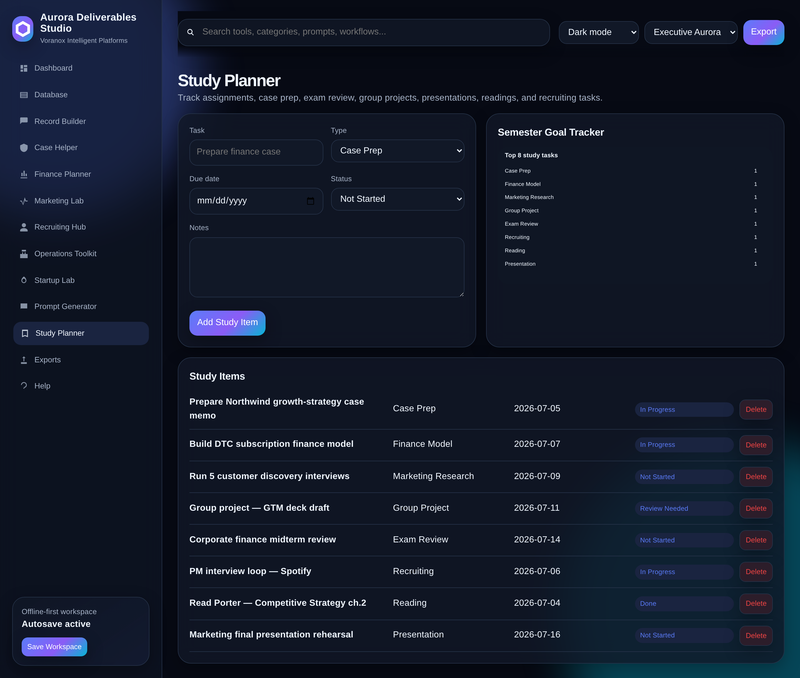Click the Study Planner page heading
This screenshot has width=800, height=678.
point(229,81)
